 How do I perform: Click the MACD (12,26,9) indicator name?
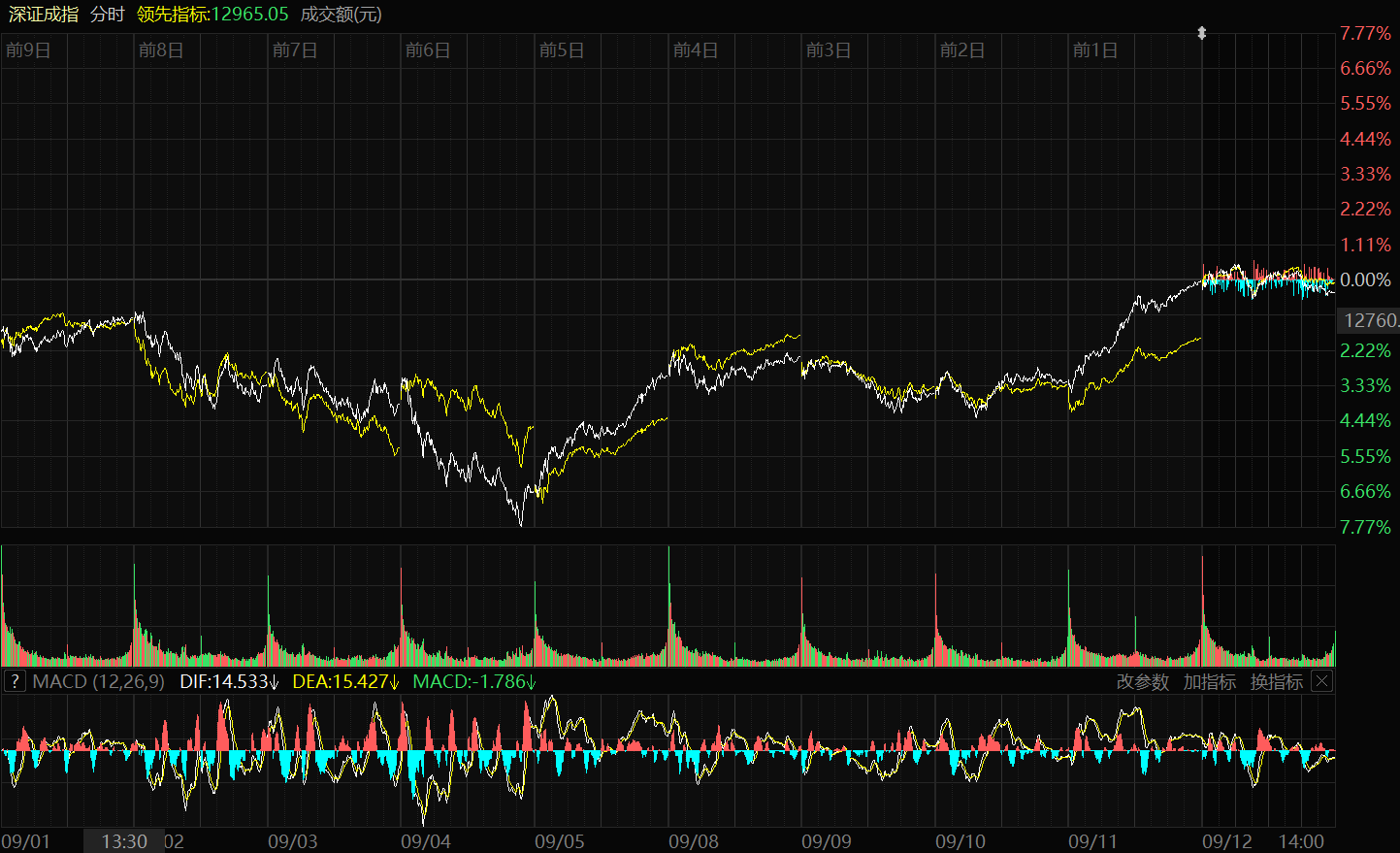98,681
